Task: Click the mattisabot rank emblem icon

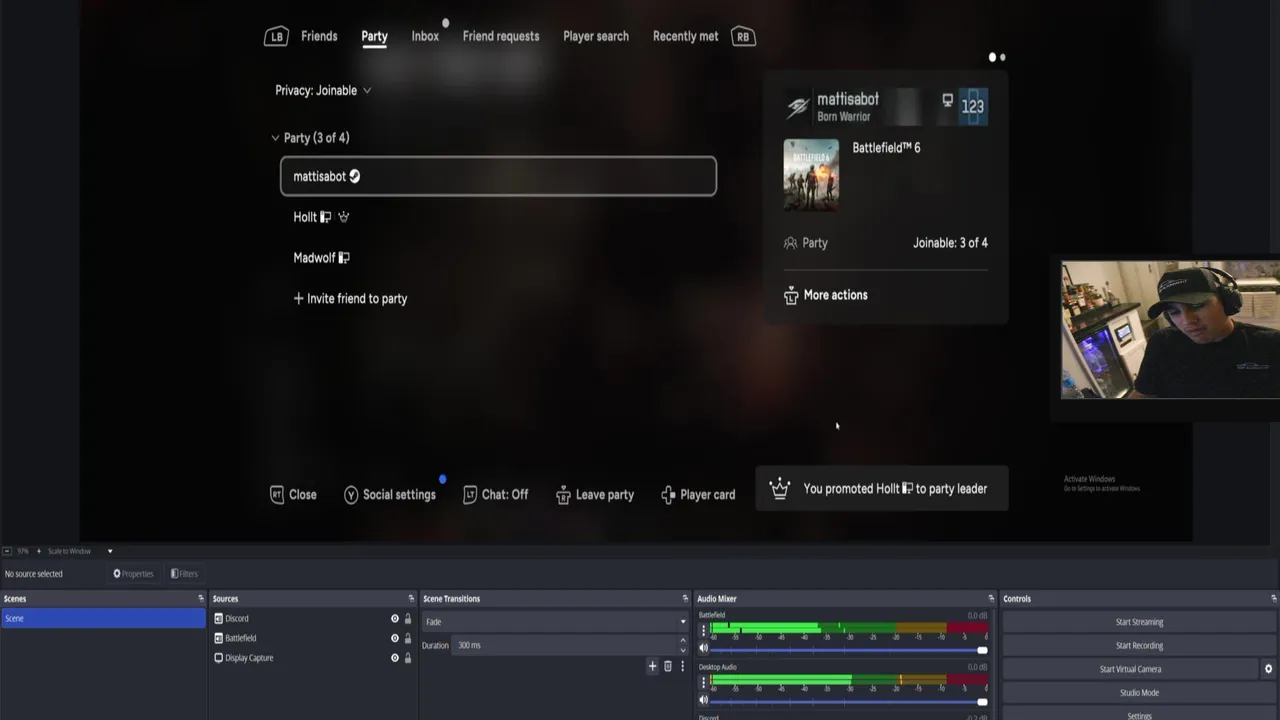Action: pos(797,107)
